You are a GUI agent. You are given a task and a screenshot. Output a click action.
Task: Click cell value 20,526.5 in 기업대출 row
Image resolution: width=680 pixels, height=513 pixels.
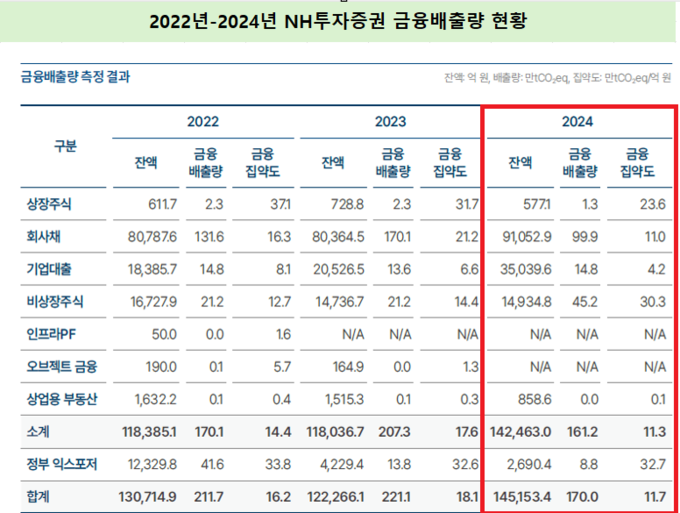click(x=339, y=270)
